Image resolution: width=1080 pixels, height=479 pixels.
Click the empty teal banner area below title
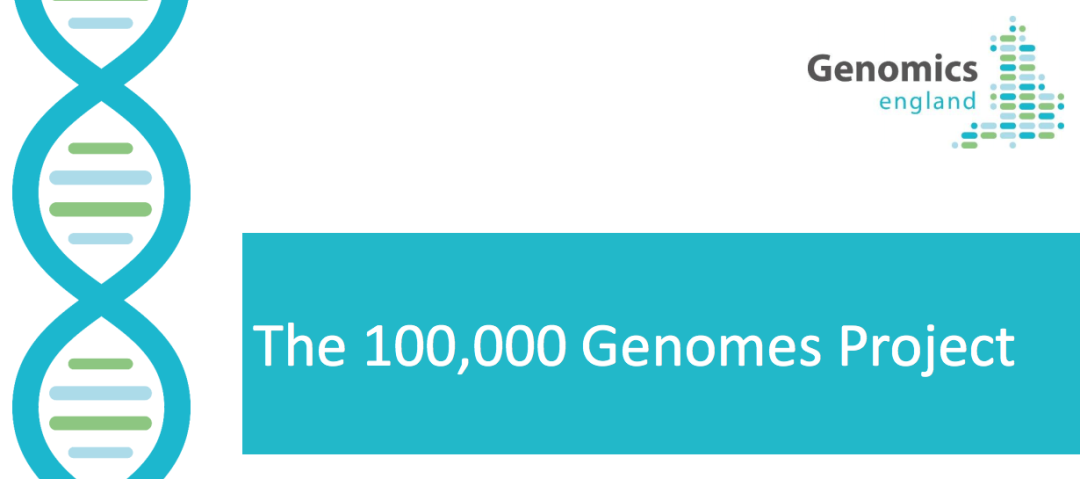[661, 419]
